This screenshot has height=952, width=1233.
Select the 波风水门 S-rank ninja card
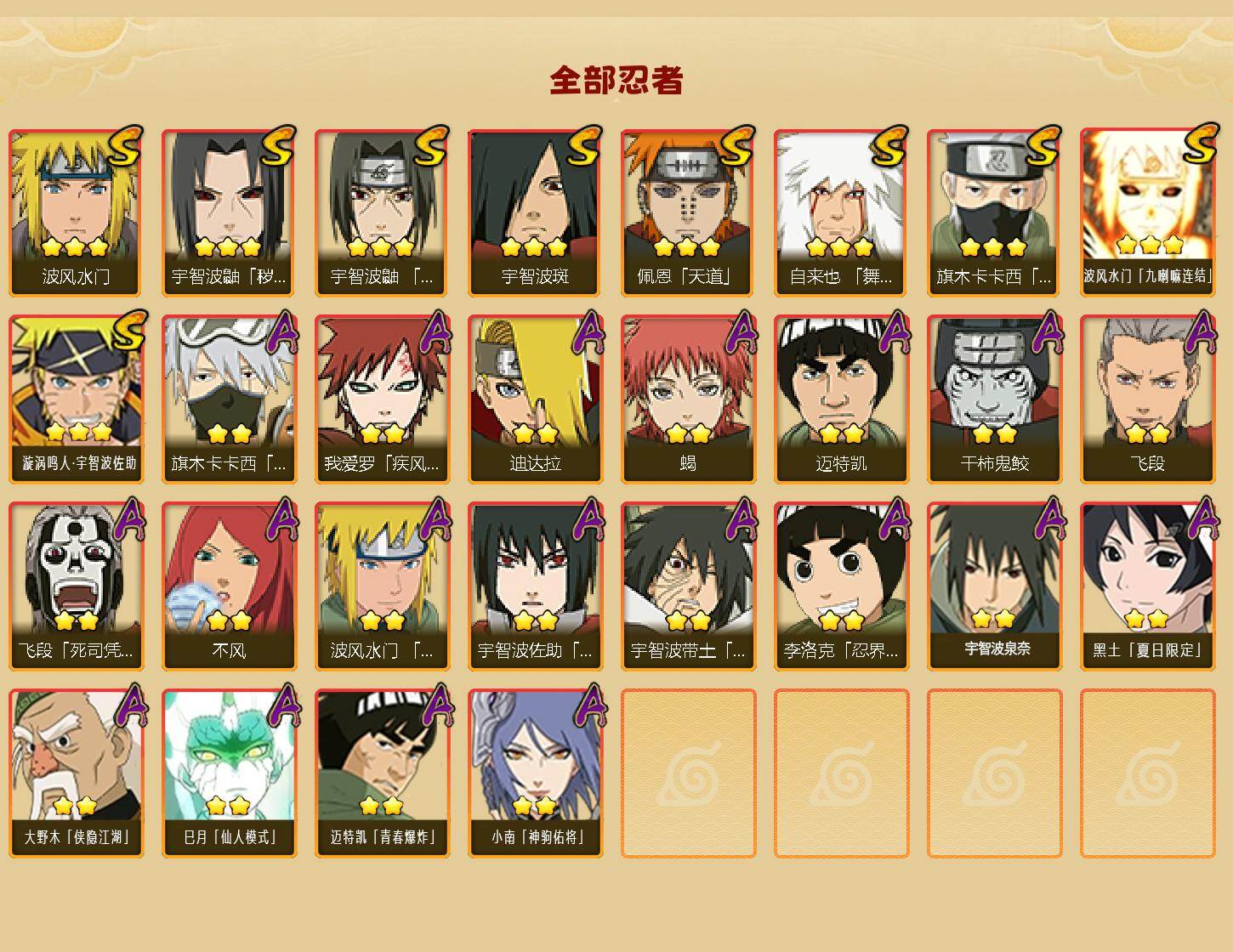76,212
